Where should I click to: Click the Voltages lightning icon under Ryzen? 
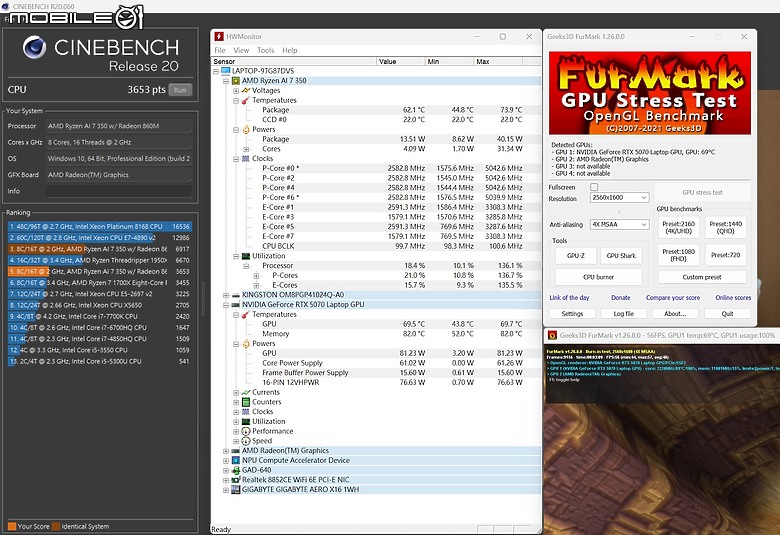click(246, 91)
